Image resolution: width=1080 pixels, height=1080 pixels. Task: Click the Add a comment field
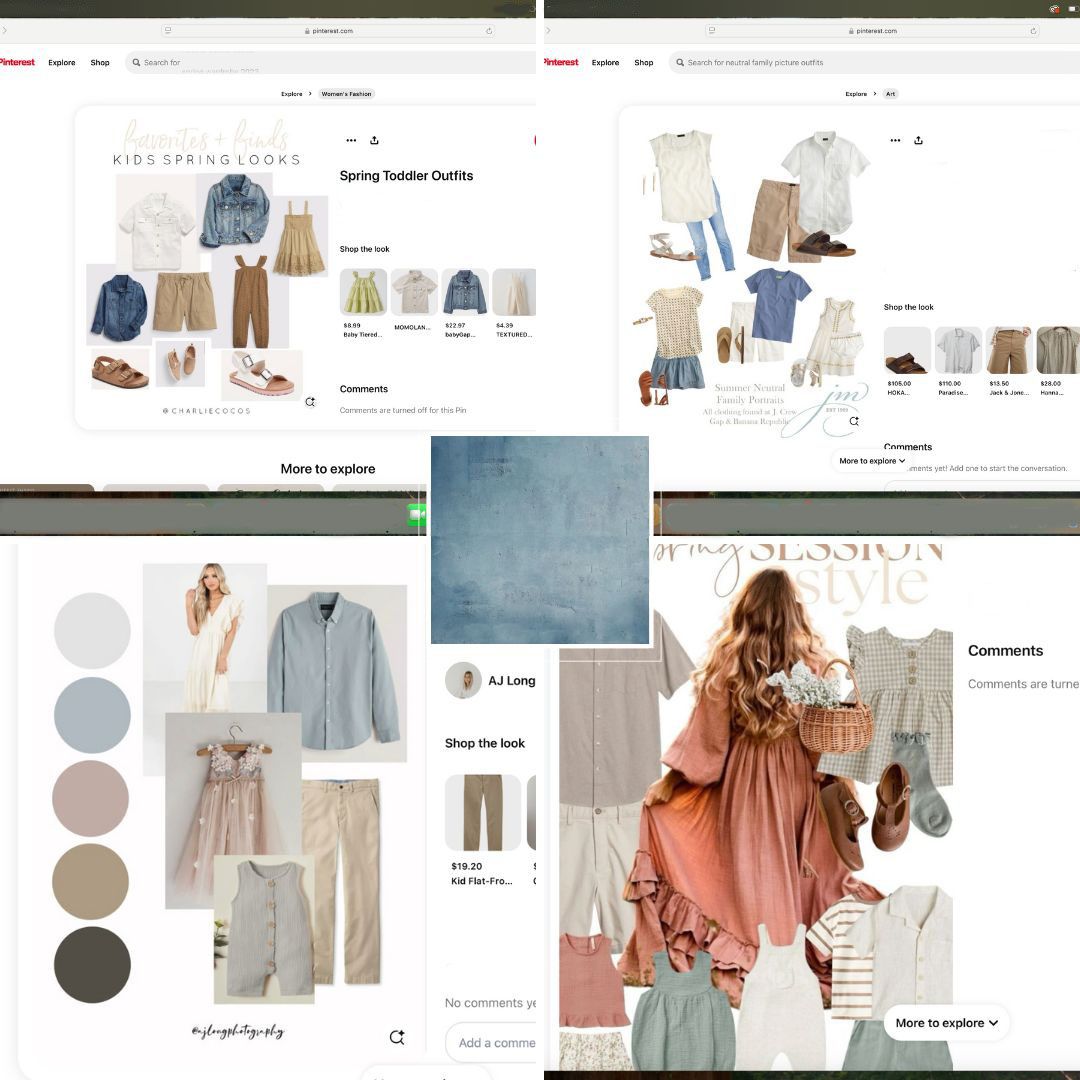coord(490,1043)
